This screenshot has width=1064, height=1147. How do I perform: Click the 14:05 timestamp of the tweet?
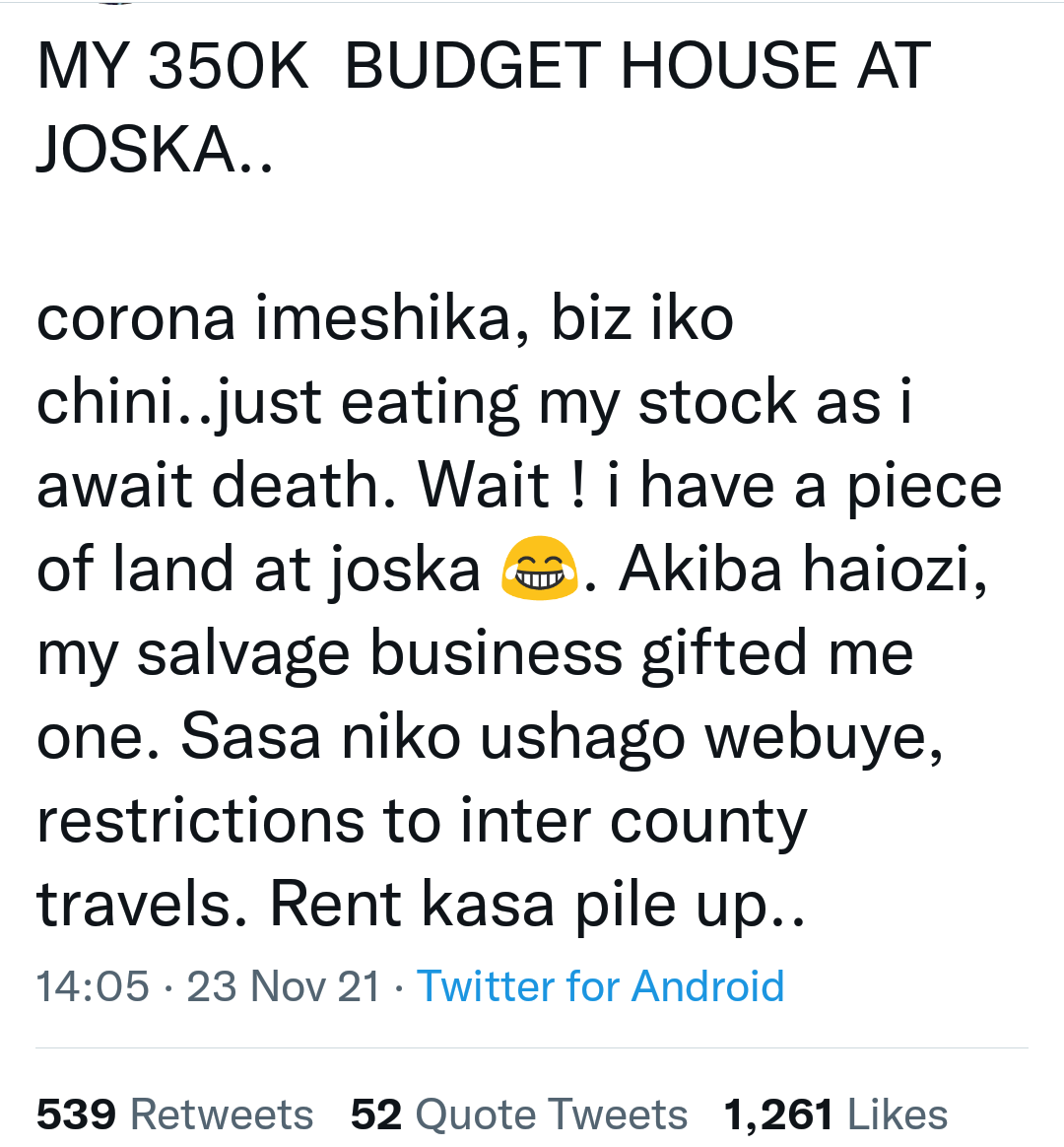tap(93, 985)
